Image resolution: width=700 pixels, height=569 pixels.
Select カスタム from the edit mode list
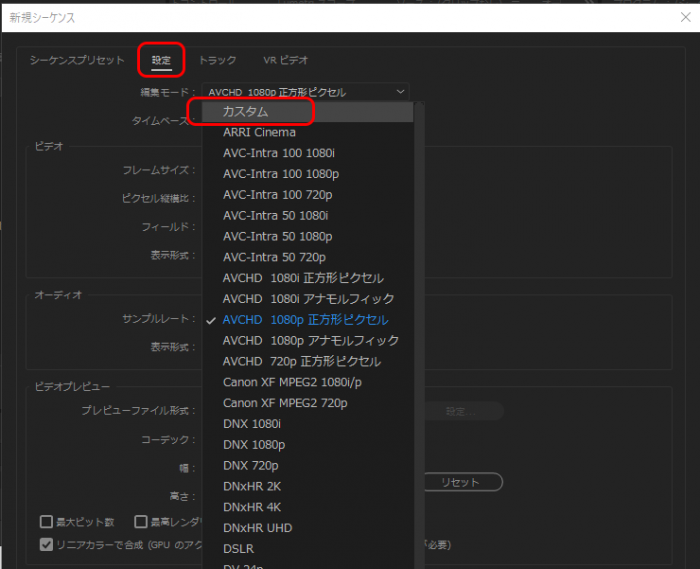[x=307, y=112]
